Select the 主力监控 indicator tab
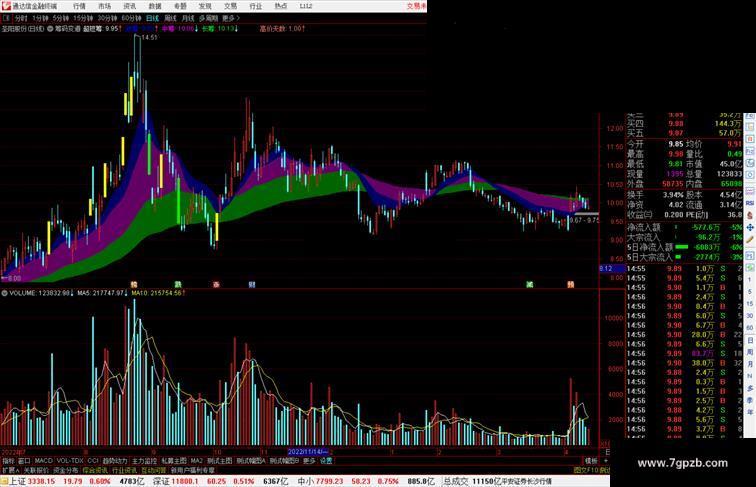The image size is (756, 487). click(144, 461)
